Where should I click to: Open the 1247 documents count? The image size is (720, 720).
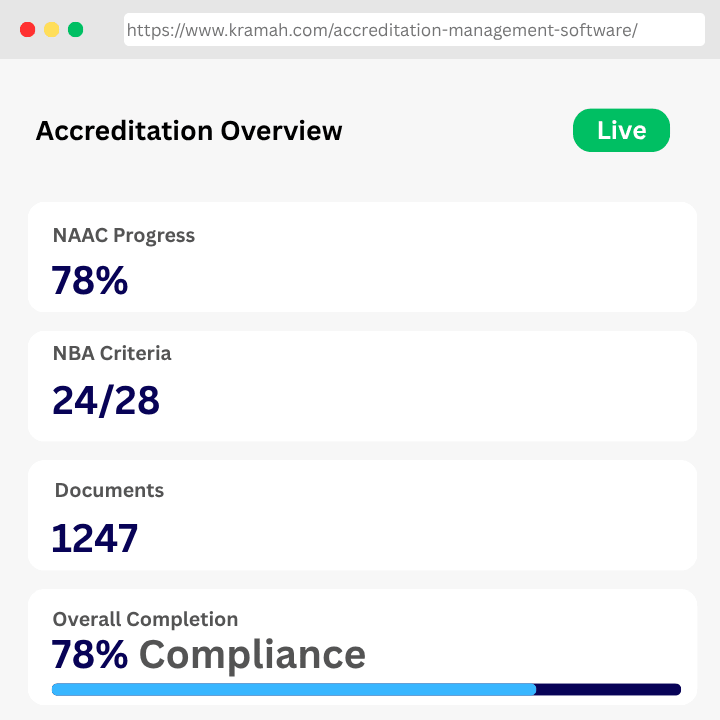point(95,538)
